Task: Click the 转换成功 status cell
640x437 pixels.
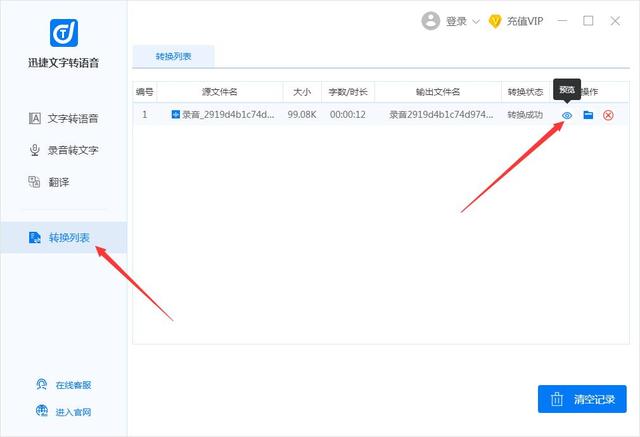Action: [x=525, y=115]
